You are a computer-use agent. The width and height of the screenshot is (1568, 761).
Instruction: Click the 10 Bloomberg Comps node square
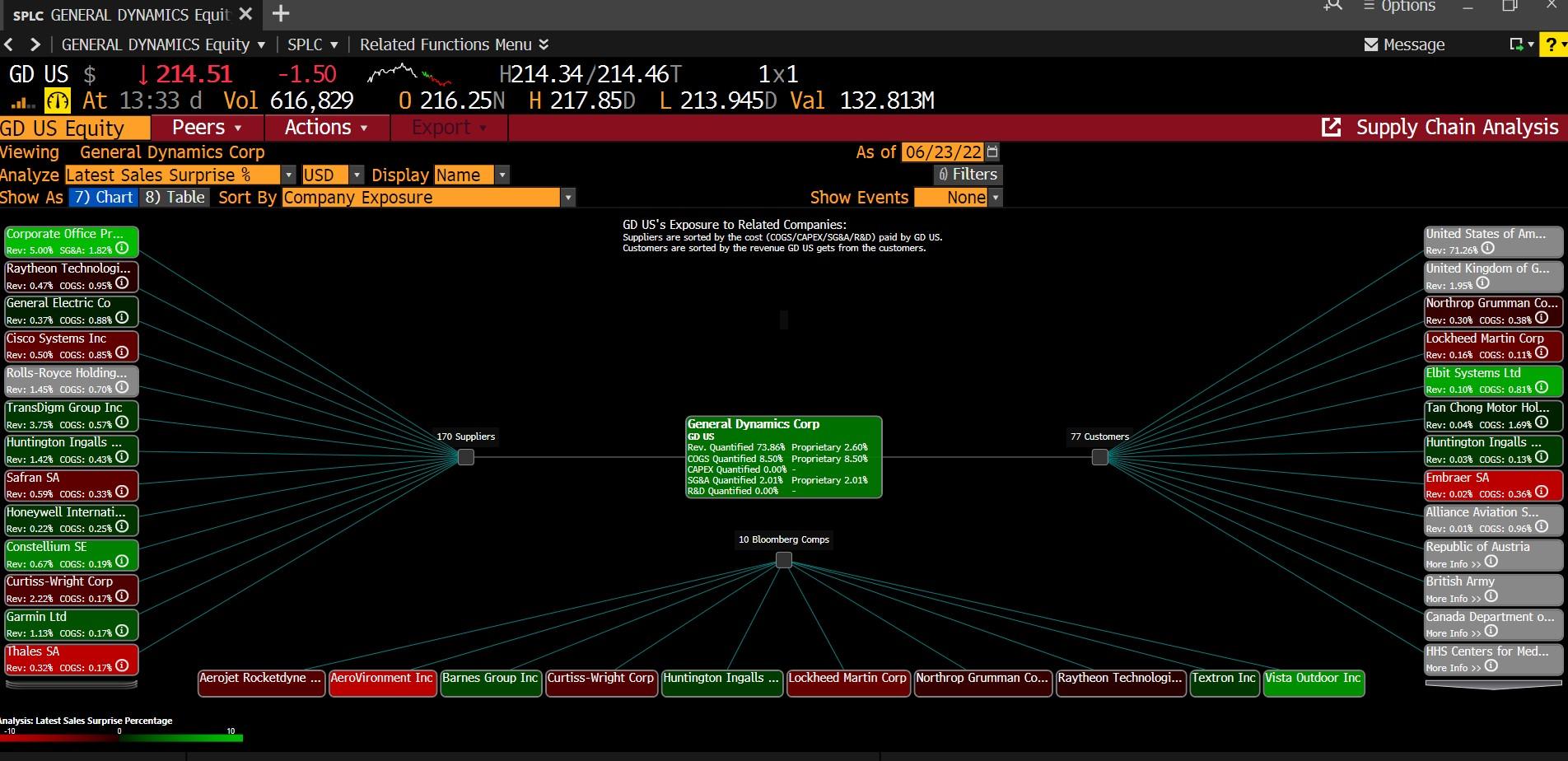point(782,560)
